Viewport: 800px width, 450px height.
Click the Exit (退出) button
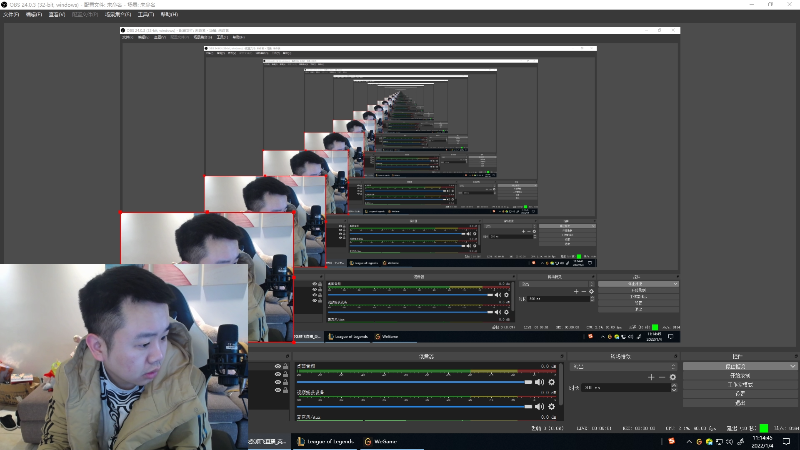pyautogui.click(x=740, y=403)
